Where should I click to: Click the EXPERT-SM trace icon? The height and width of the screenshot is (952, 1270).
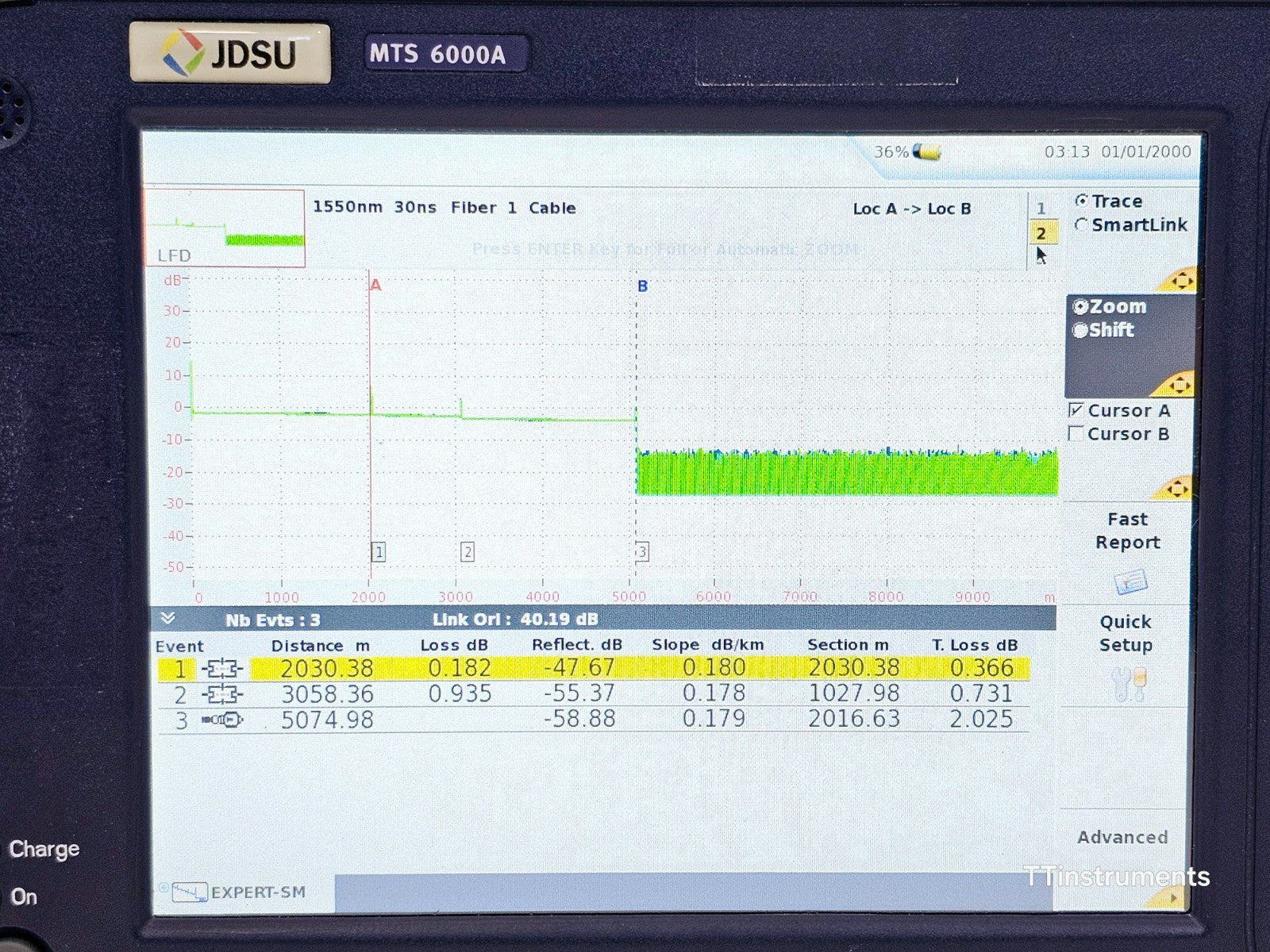189,892
